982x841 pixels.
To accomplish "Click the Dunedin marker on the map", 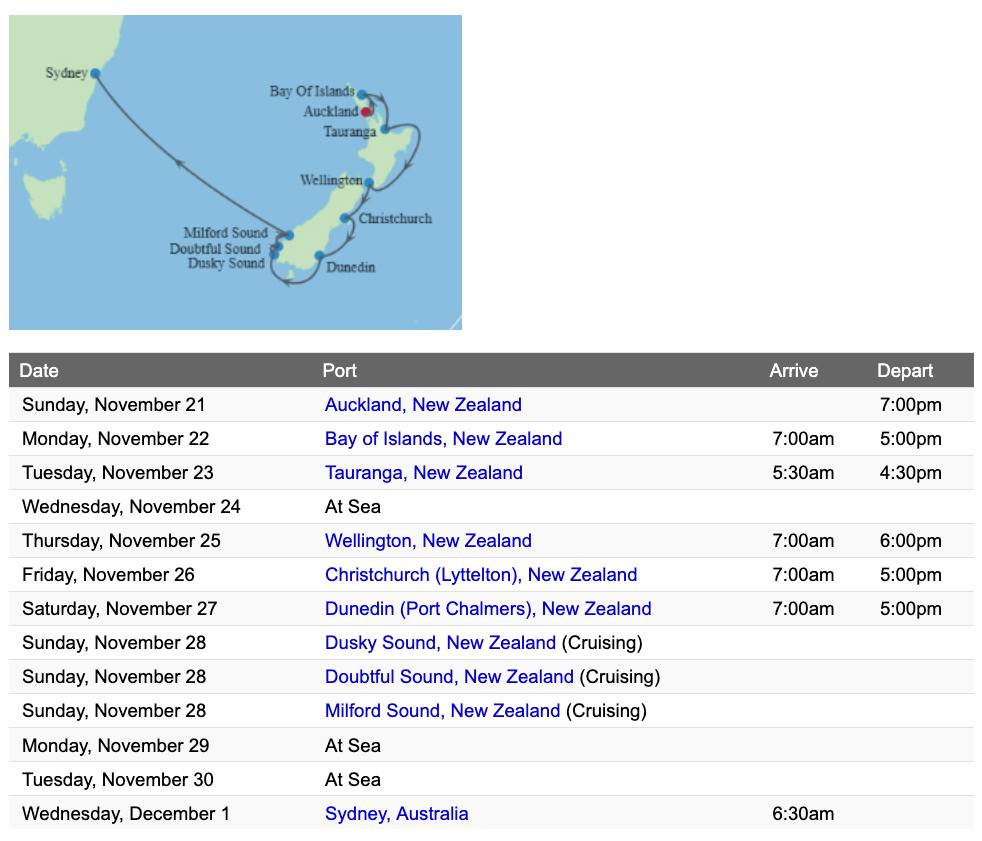I will tap(319, 256).
